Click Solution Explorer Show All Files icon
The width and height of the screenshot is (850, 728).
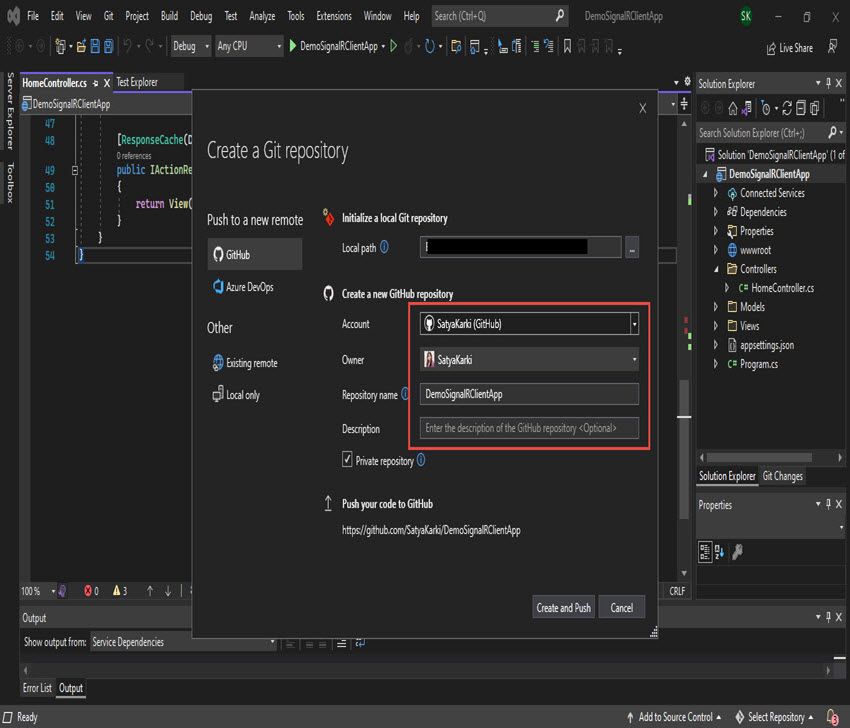coord(814,108)
